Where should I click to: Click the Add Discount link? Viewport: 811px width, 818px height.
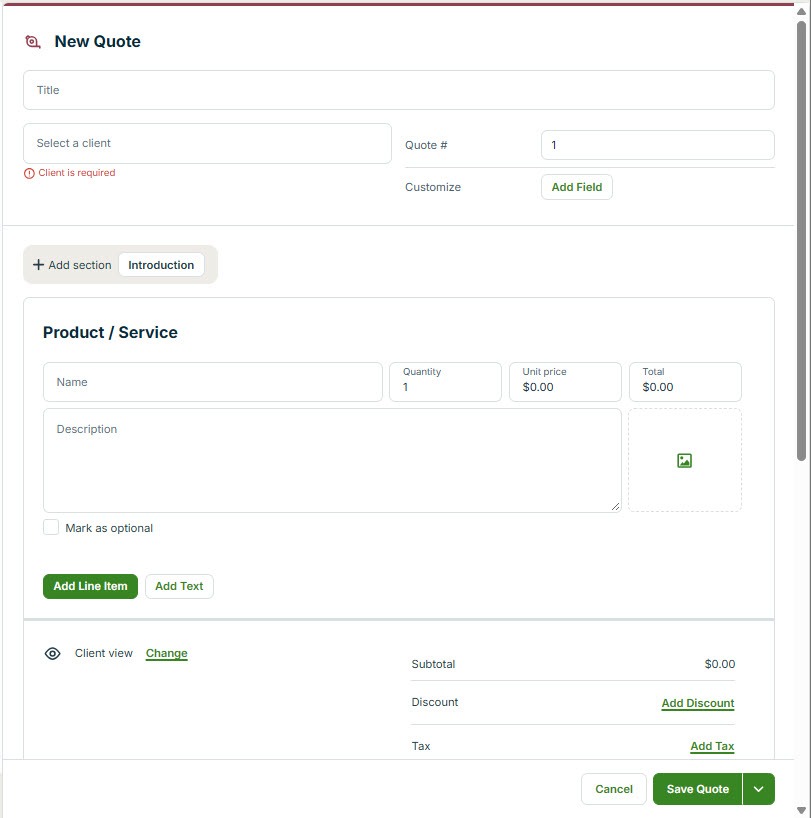(x=698, y=703)
